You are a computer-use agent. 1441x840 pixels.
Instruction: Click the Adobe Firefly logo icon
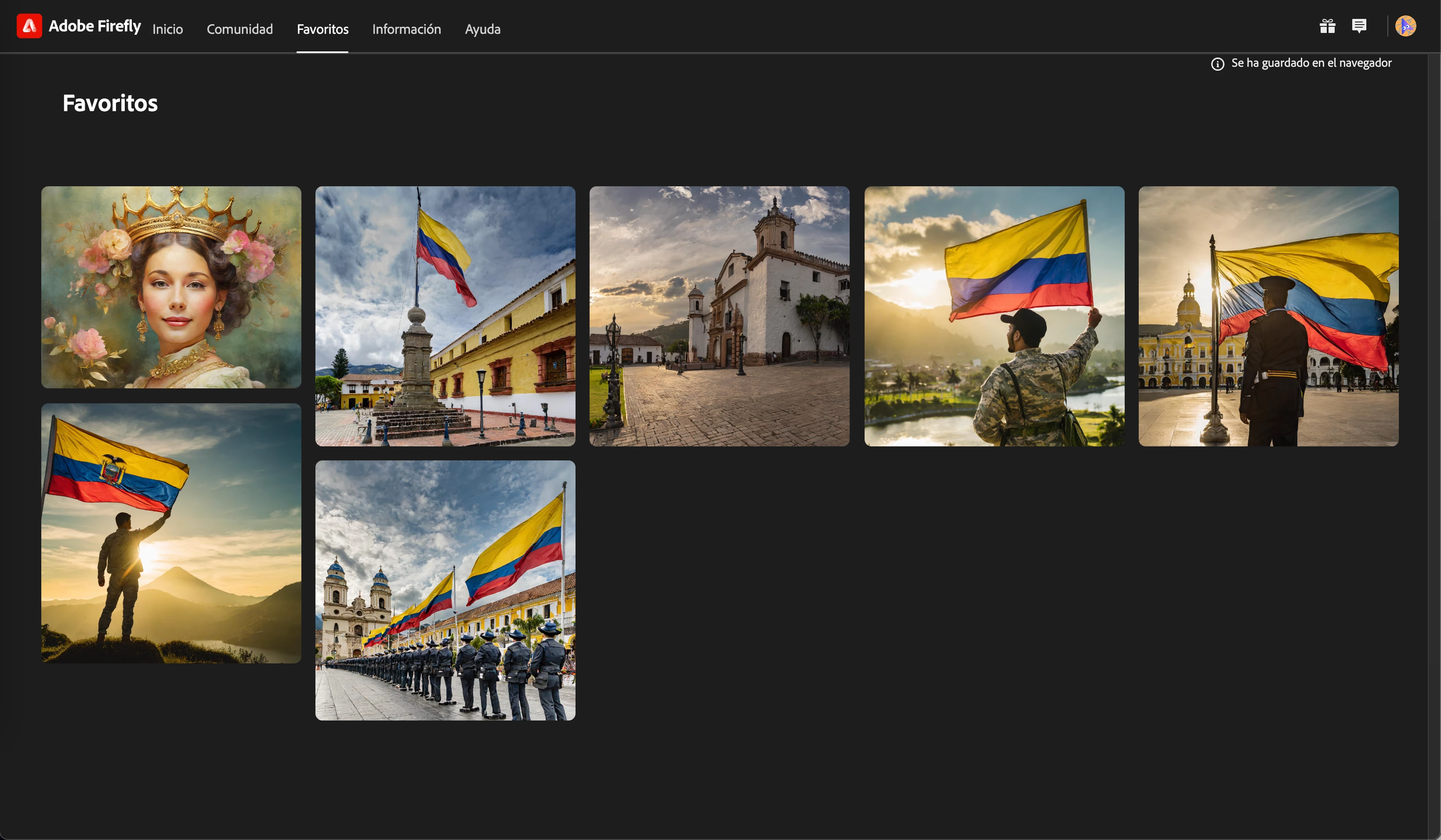(29, 26)
